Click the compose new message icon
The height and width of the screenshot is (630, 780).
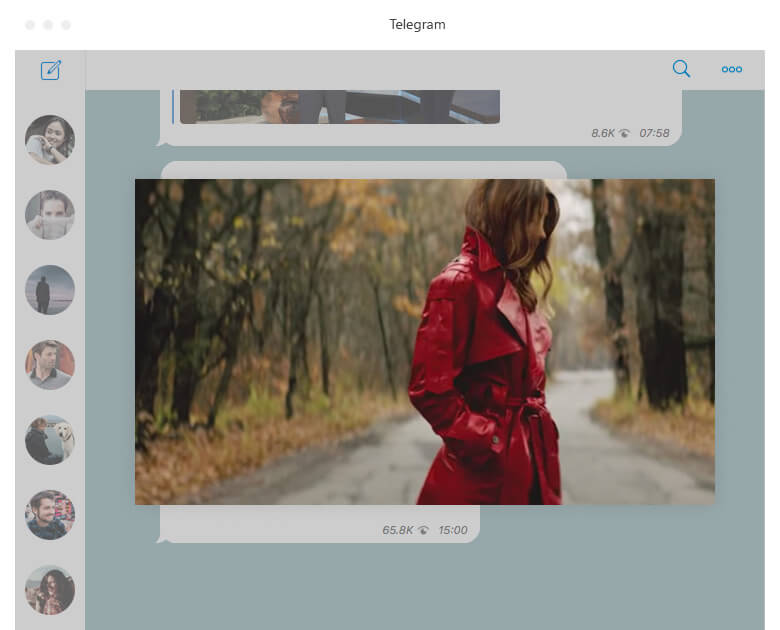[51, 70]
